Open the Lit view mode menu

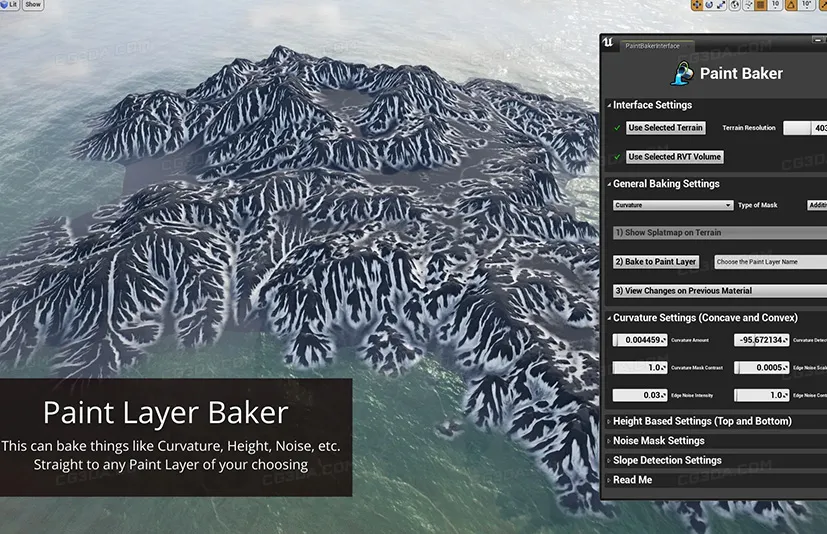(x=10, y=5)
